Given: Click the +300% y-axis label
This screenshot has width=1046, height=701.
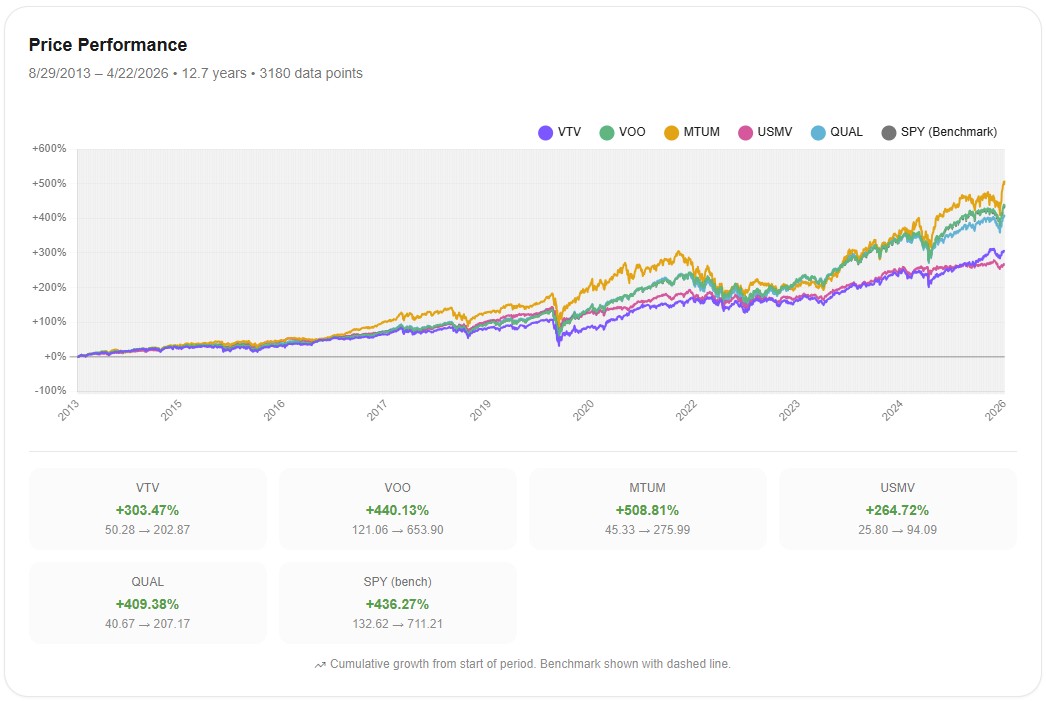Looking at the screenshot, I should click(49, 252).
